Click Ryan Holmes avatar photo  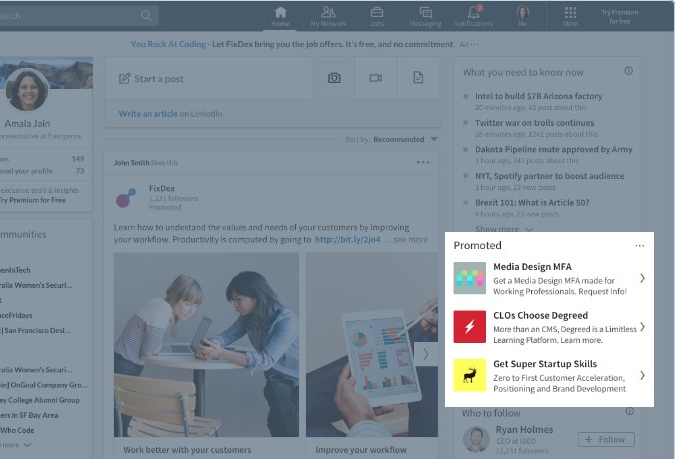(x=476, y=440)
